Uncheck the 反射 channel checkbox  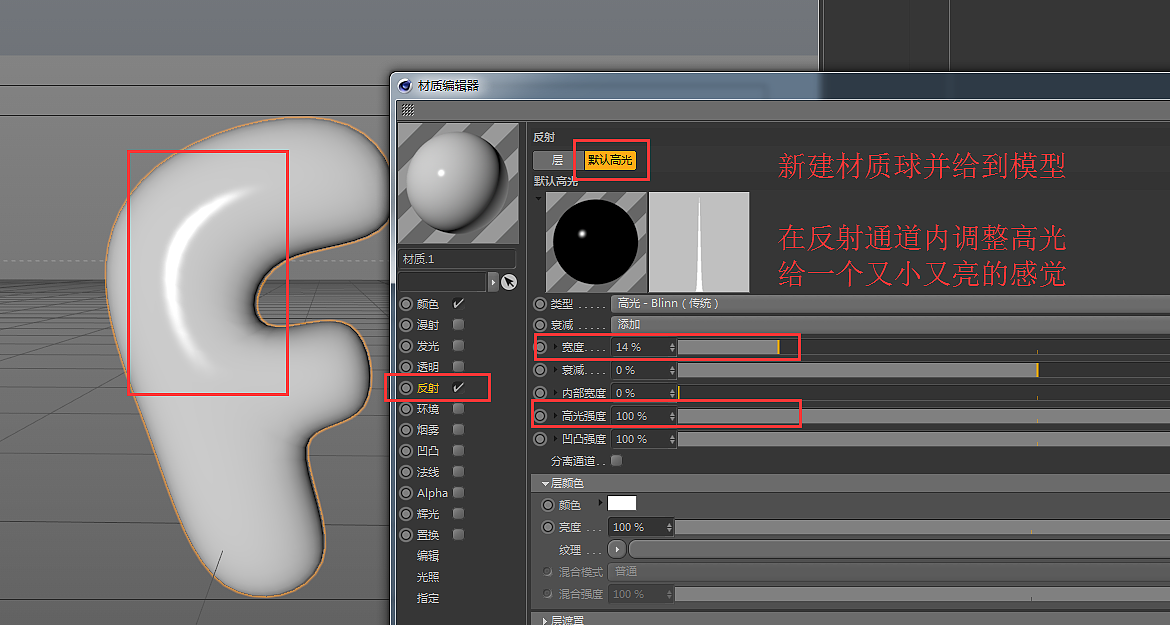[x=458, y=387]
